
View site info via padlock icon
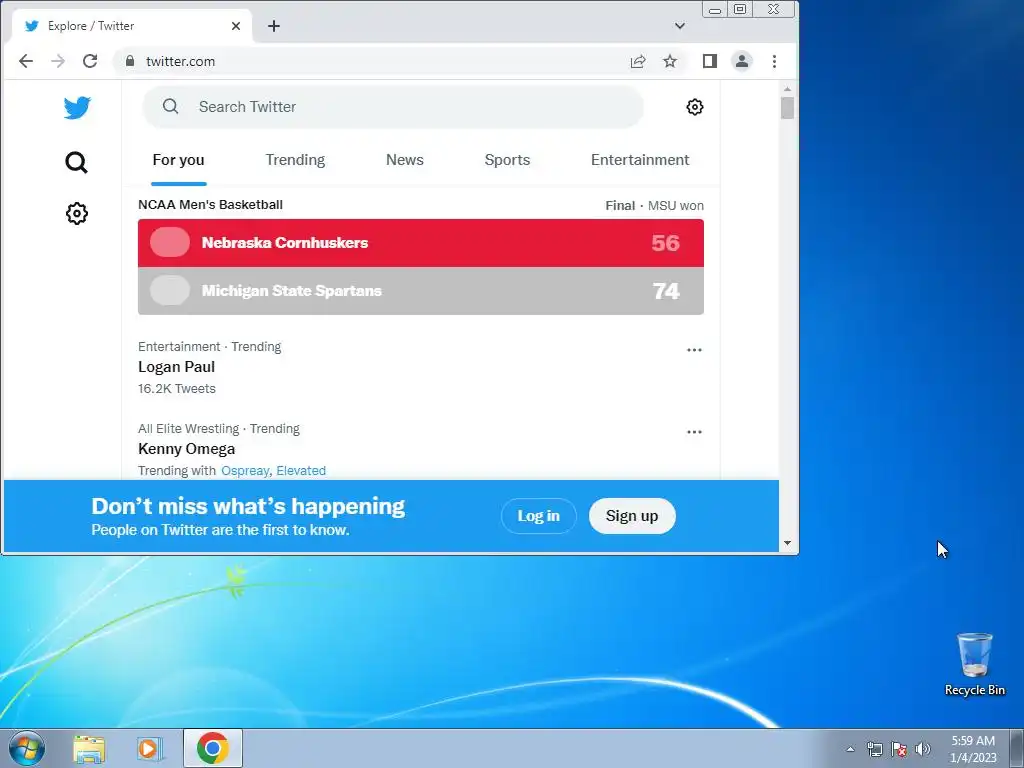[130, 61]
